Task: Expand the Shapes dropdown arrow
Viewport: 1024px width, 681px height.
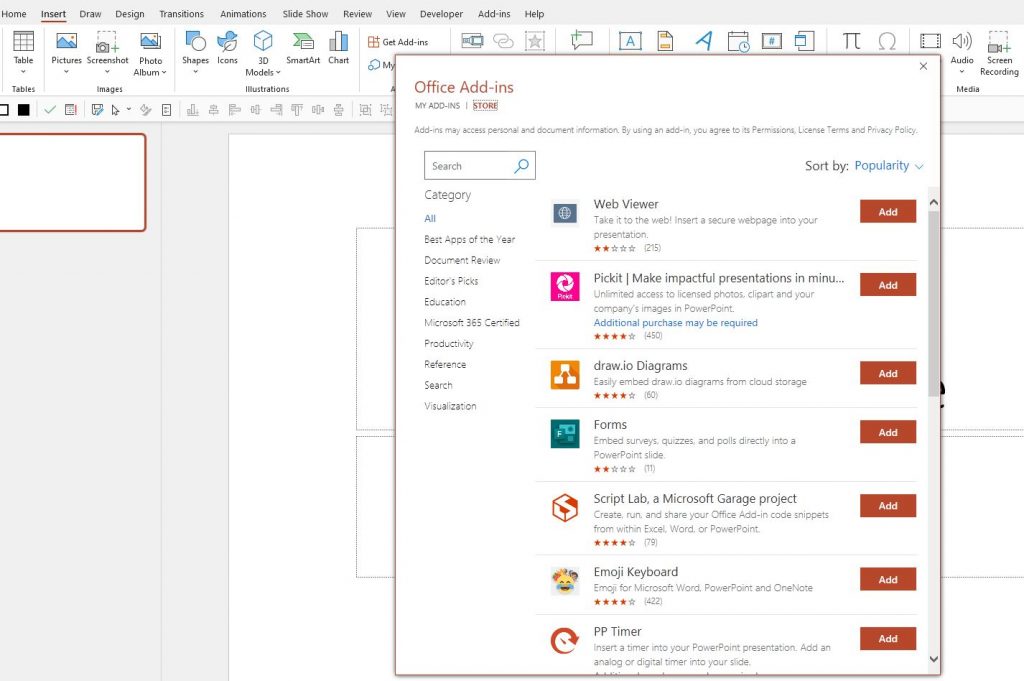Action: [195, 72]
